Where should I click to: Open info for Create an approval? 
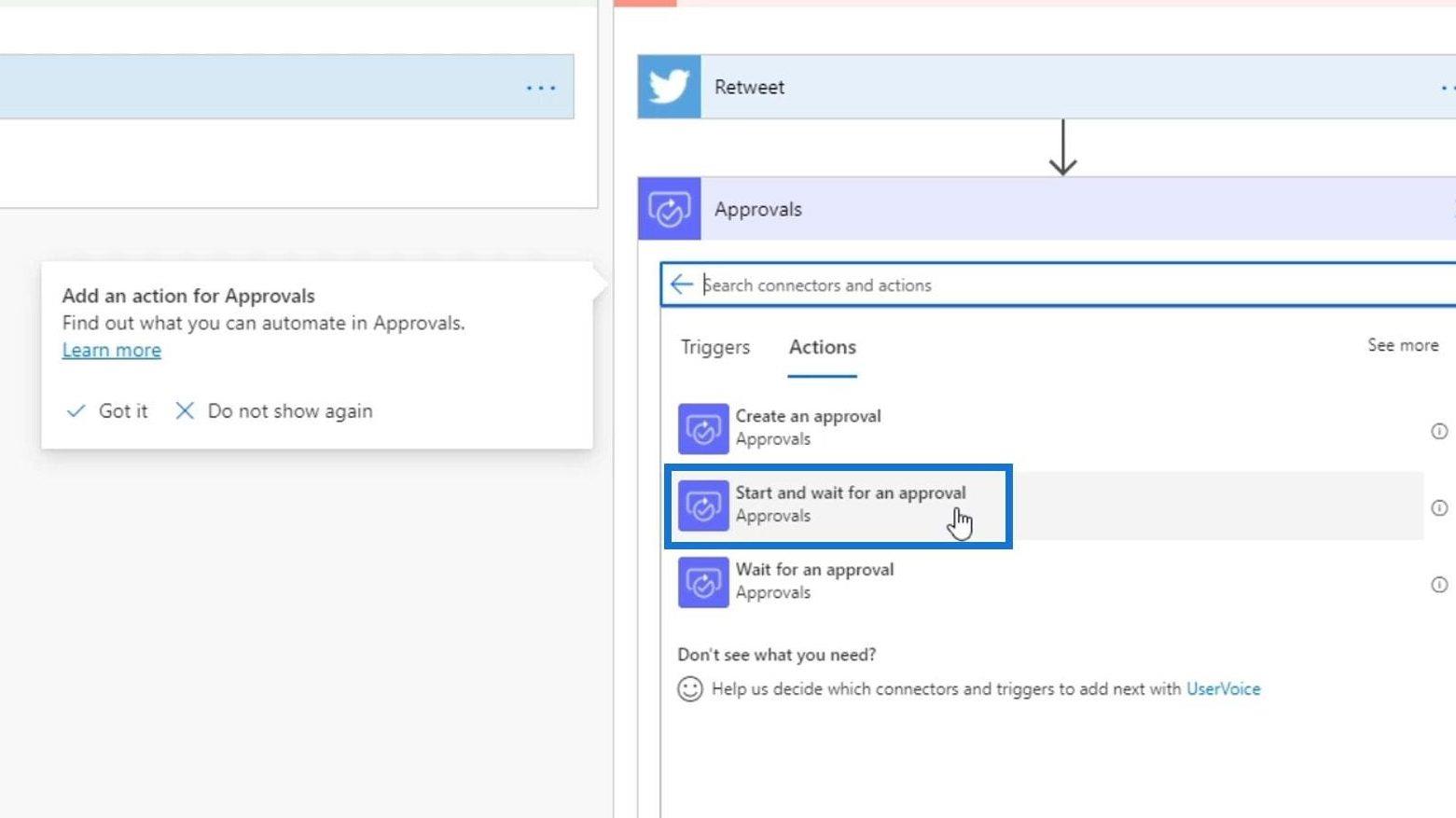click(x=1439, y=431)
